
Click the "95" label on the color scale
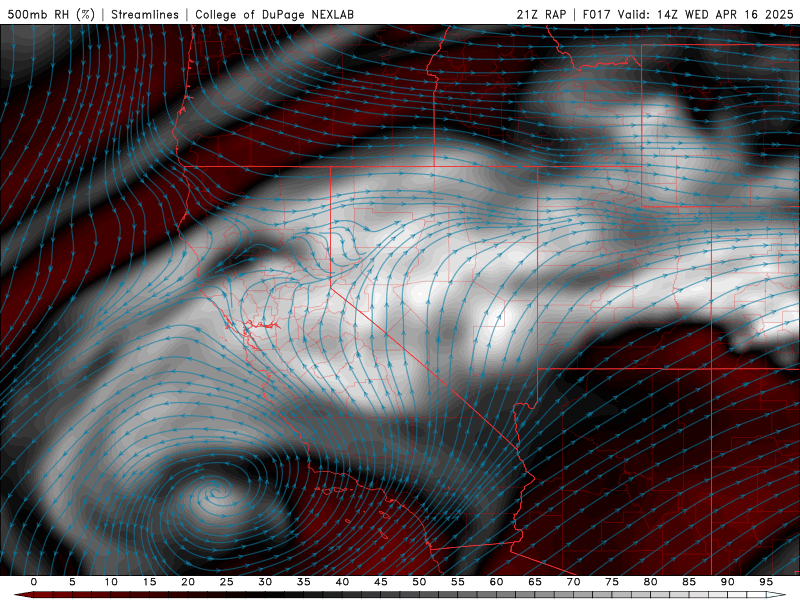pos(766,582)
